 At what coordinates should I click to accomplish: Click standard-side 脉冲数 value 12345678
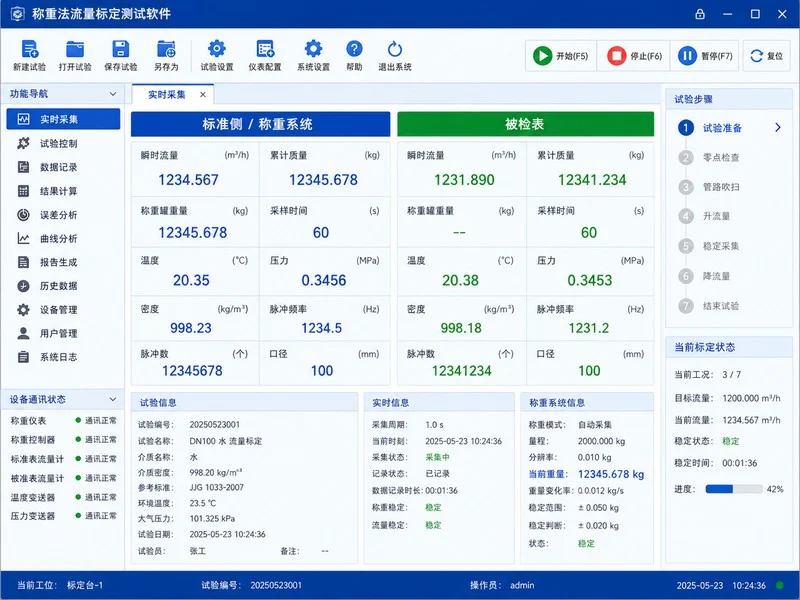point(192,370)
